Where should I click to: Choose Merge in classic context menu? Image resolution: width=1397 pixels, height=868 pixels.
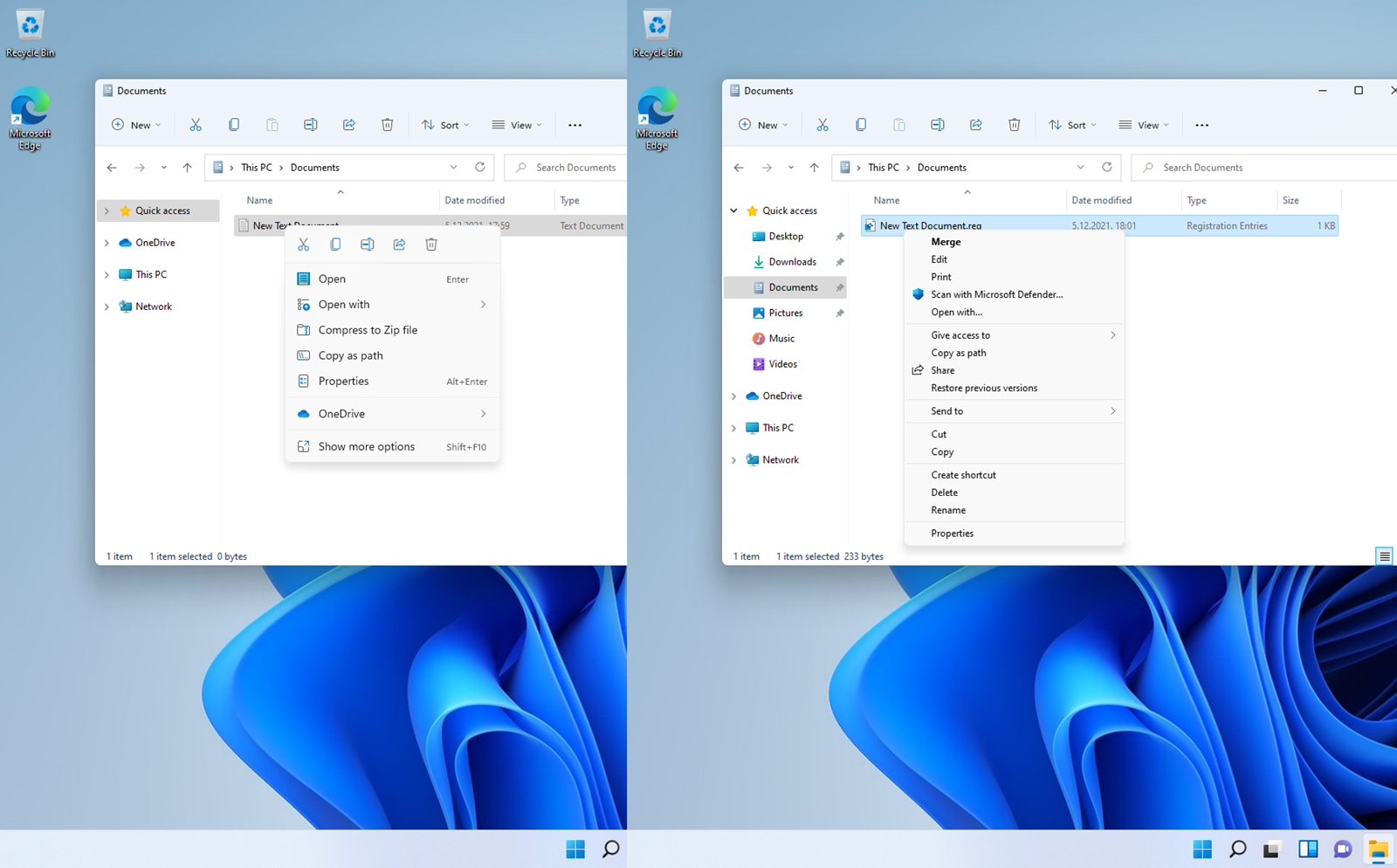pyautogui.click(x=1014, y=242)
